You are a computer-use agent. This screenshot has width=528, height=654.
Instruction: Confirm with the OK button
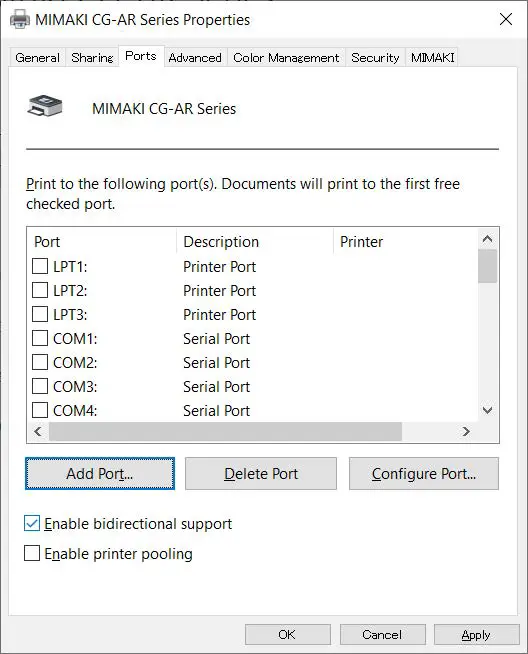288,634
